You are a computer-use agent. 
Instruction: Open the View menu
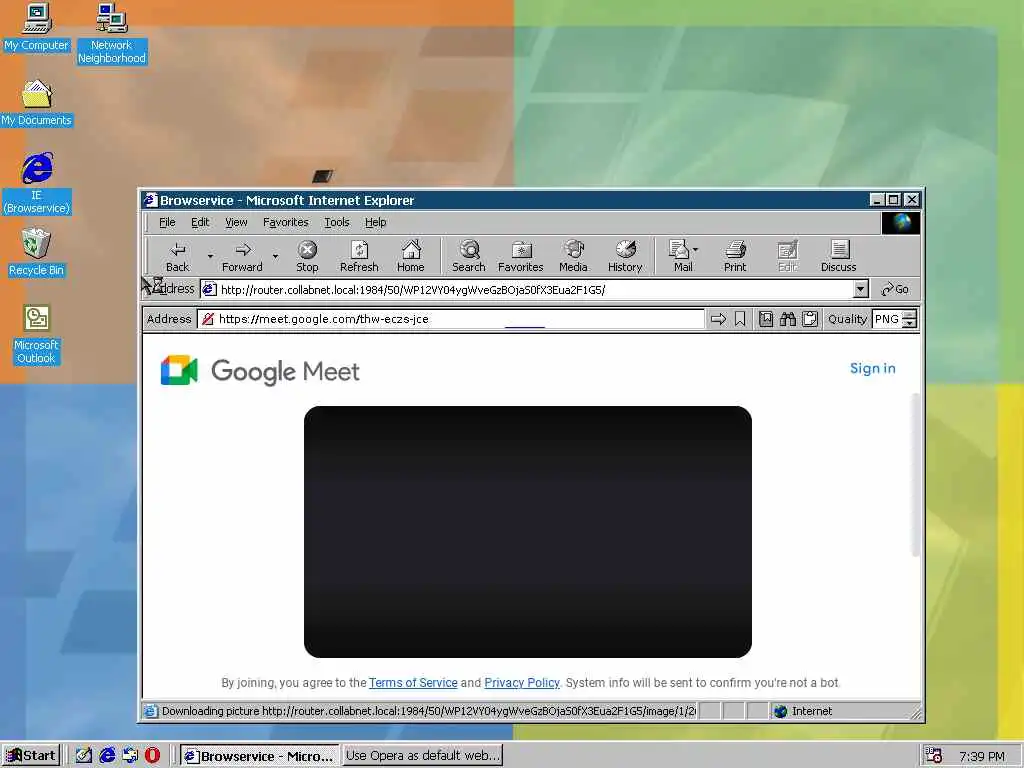[236, 222]
